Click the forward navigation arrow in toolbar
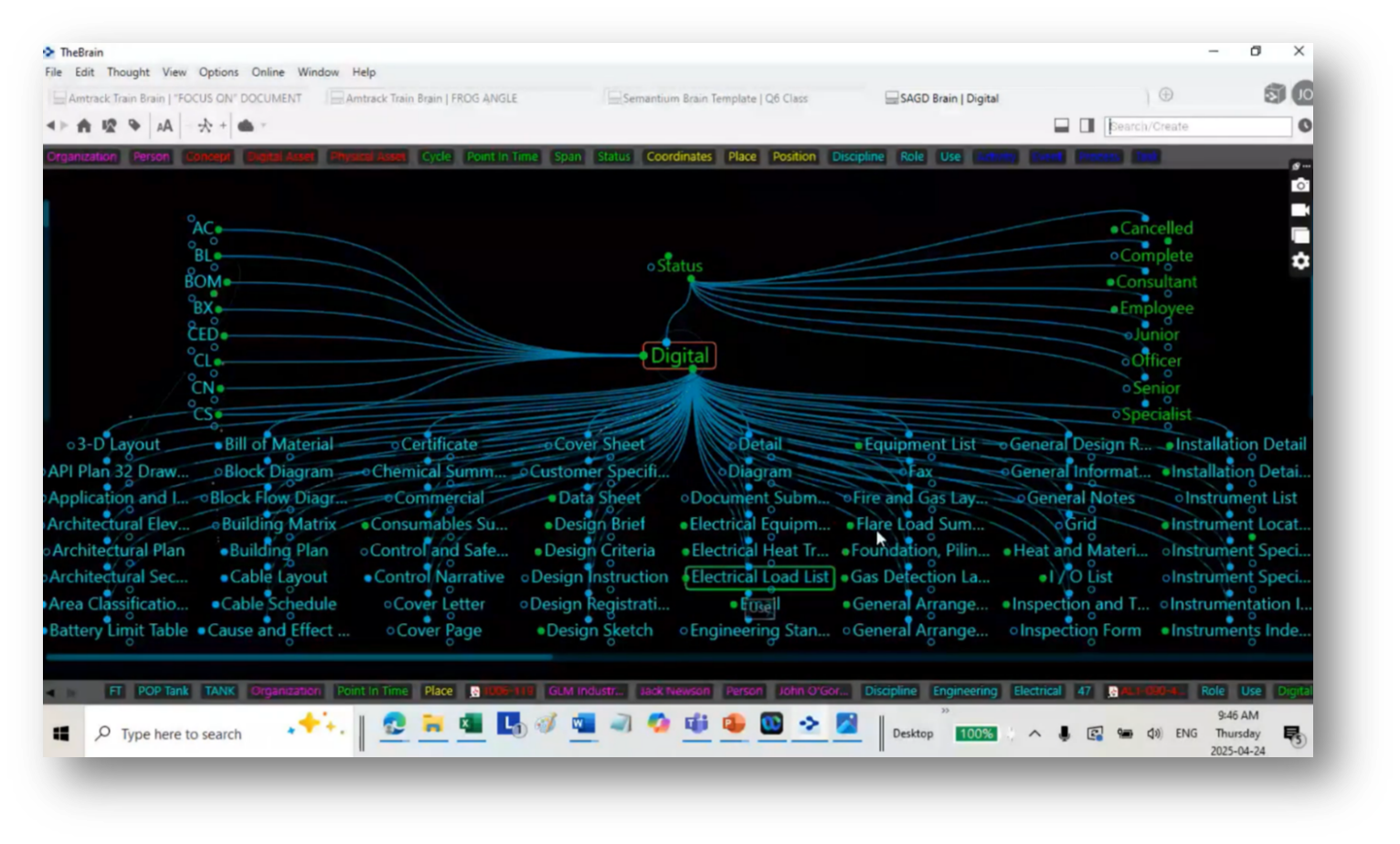1400x844 pixels. (x=64, y=126)
